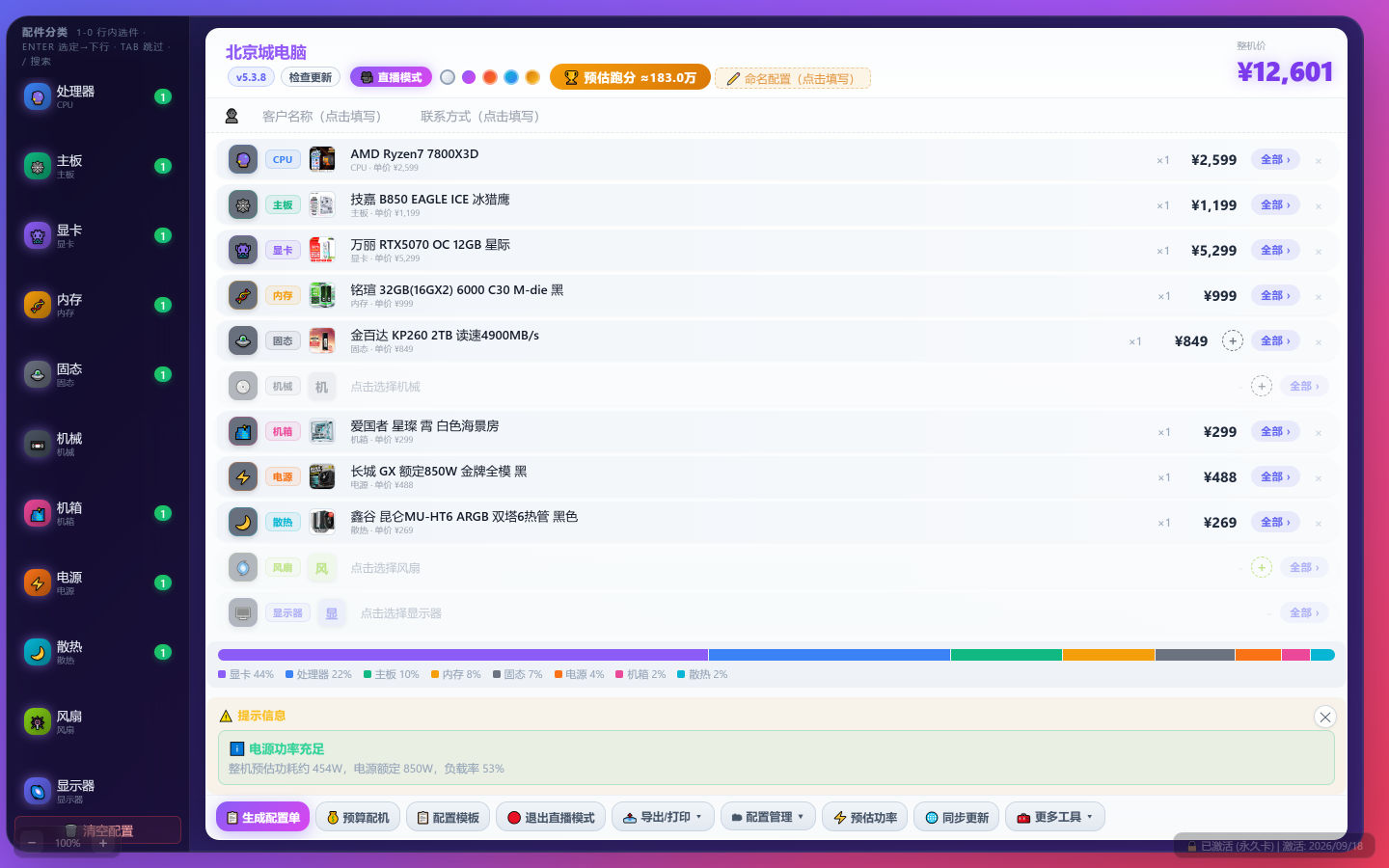Add another 金百达 KP260 SSD with plus icon
Screen dimensions: 1389x868
click(1233, 340)
